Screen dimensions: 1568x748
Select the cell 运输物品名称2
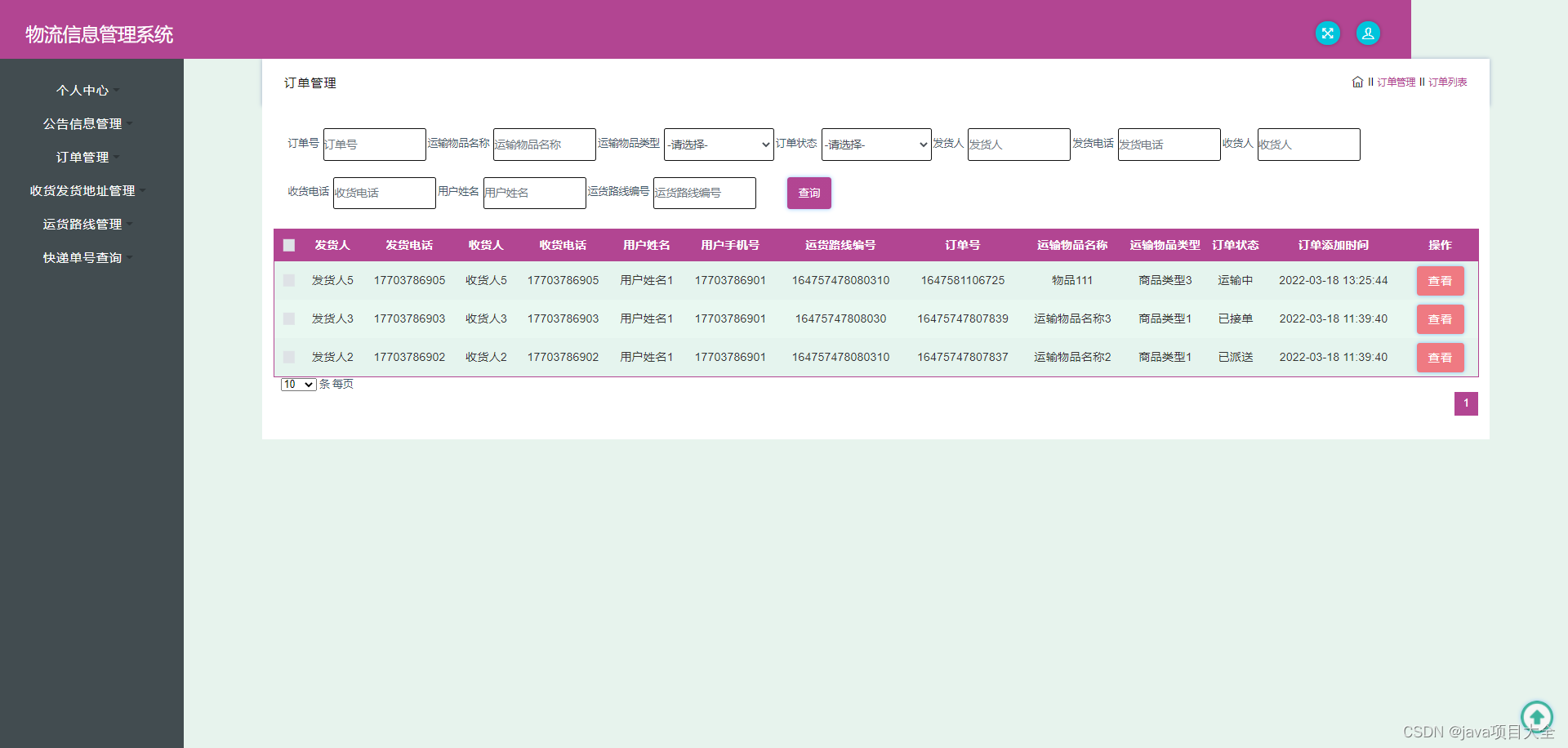click(1072, 357)
